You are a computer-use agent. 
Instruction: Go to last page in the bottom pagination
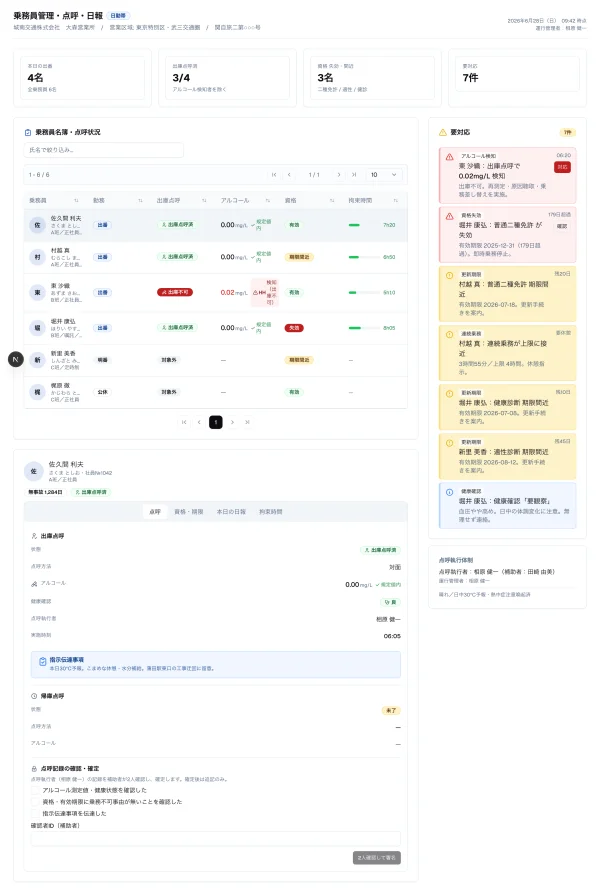[247, 422]
